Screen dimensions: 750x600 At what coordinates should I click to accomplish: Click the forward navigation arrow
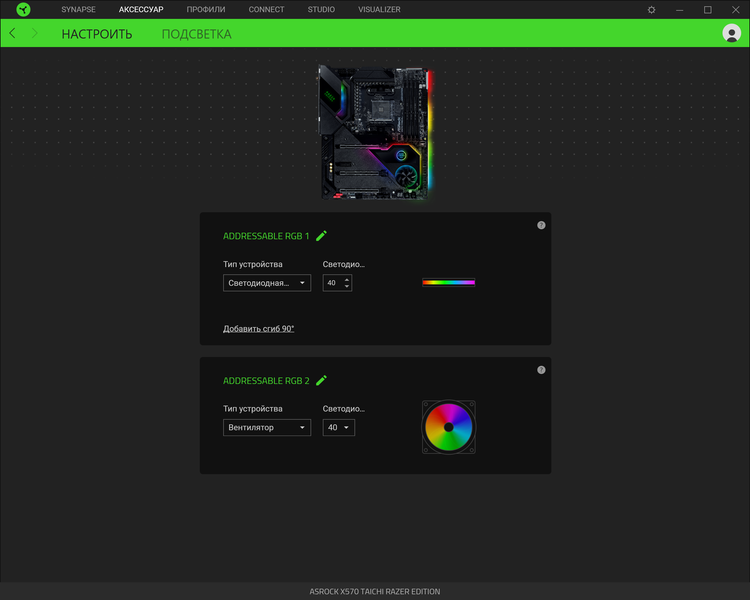[x=35, y=34]
